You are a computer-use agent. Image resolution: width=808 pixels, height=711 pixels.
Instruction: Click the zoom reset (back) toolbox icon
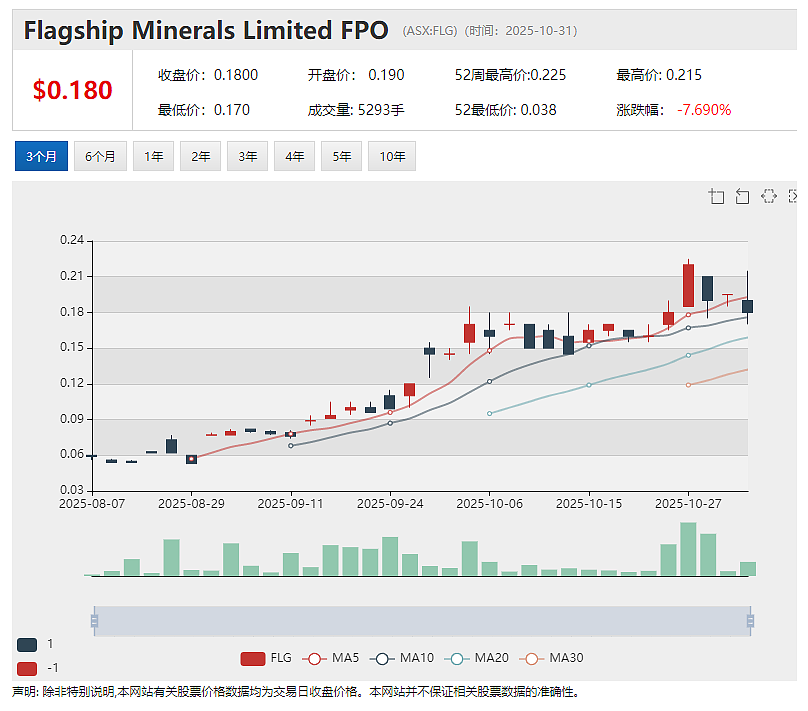tap(742, 196)
